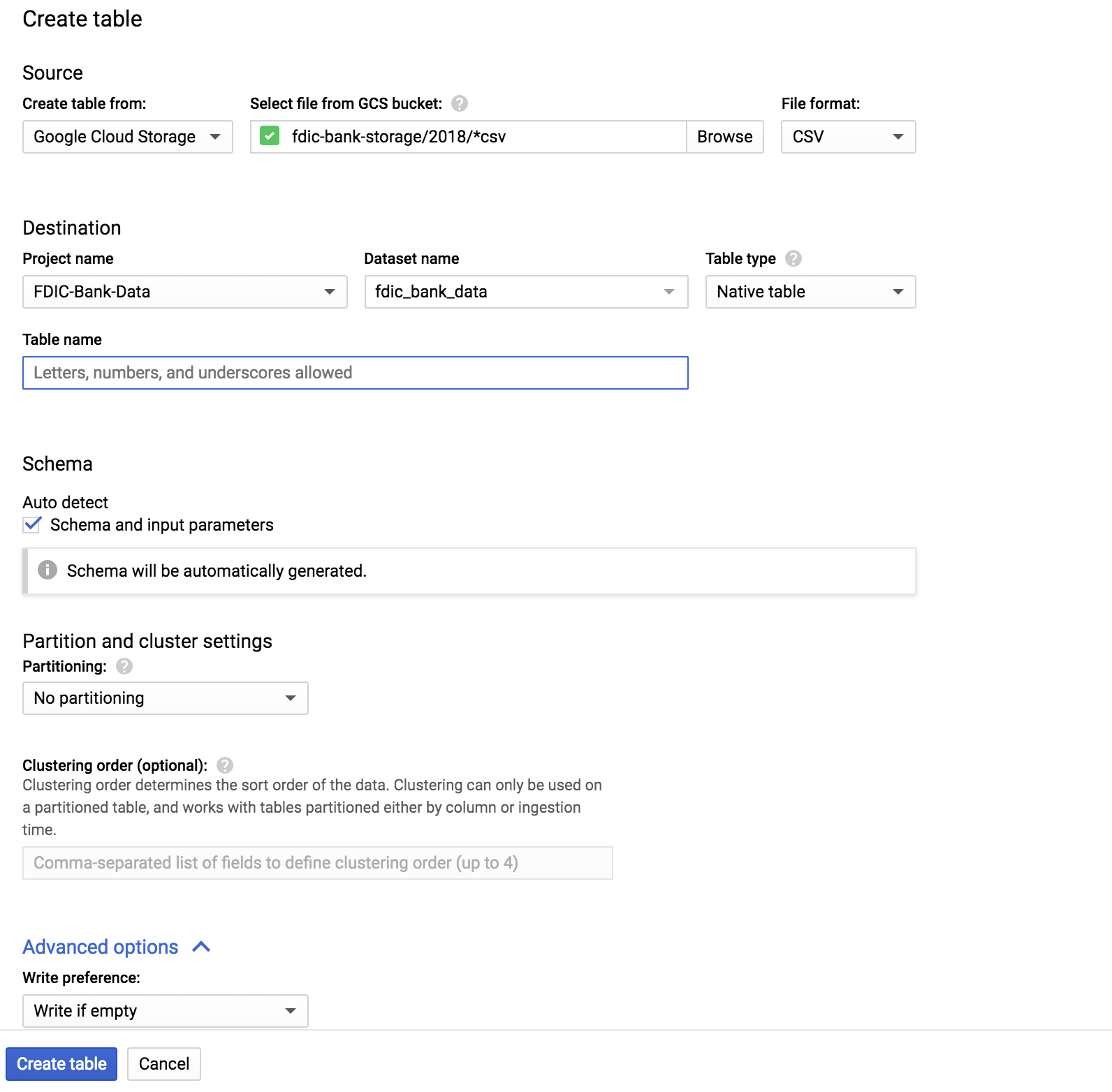Click help icon next to GCS bucket label
This screenshot has height=1092, width=1112.
tap(459, 103)
